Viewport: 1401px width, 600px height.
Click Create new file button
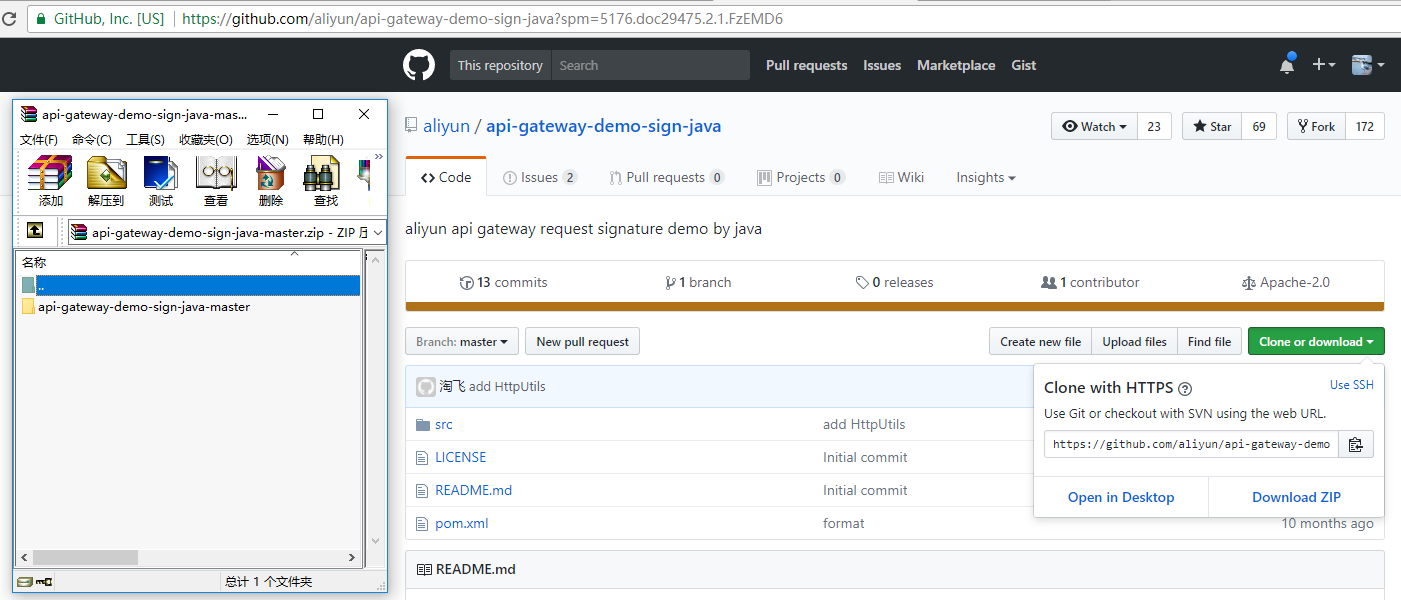pos(1040,341)
